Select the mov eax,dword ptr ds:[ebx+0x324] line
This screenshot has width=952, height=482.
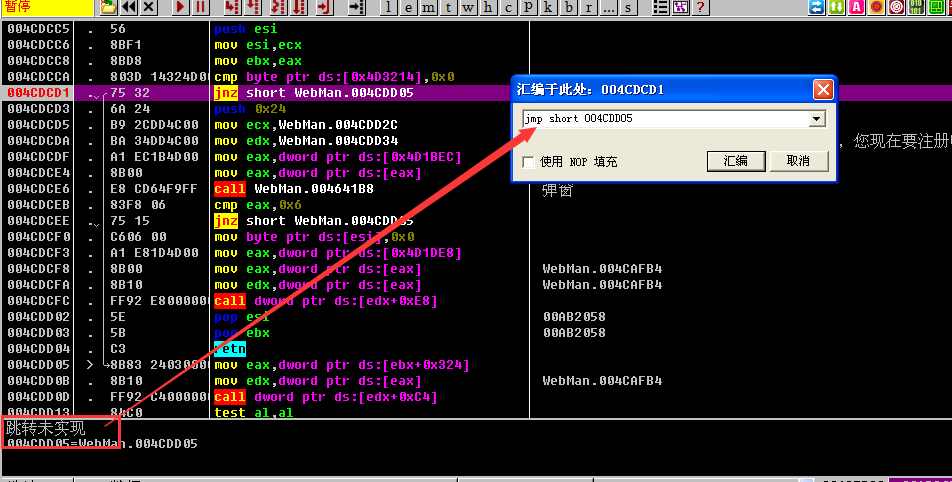coord(342,365)
